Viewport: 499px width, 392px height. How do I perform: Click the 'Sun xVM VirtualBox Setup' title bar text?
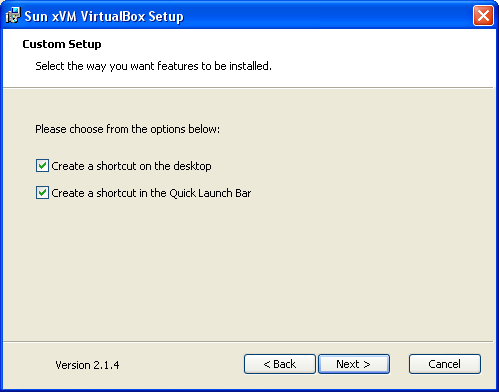tap(104, 16)
